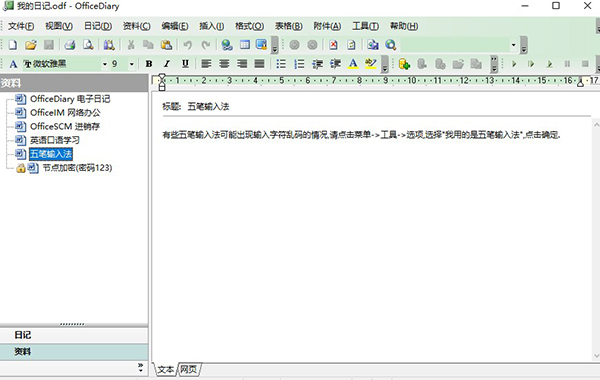Select the OfficeSCM 进销存 node

point(65,127)
